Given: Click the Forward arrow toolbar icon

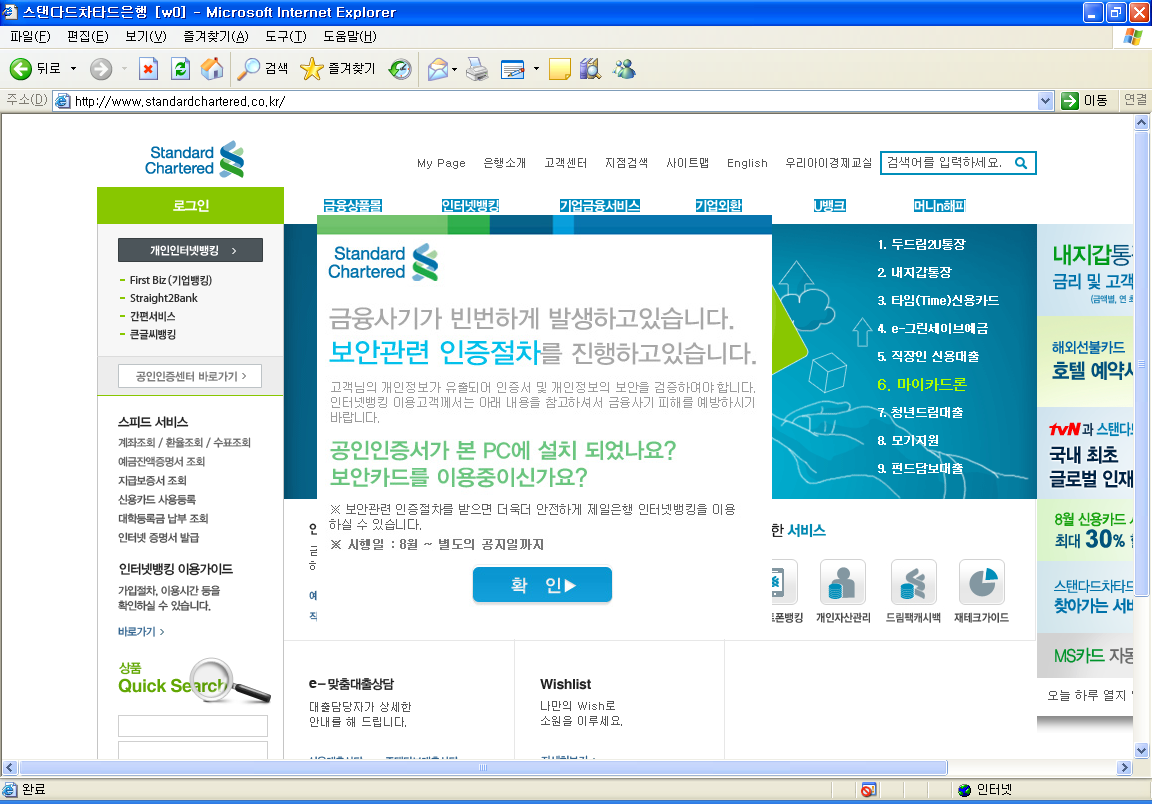Looking at the screenshot, I should point(101,69).
